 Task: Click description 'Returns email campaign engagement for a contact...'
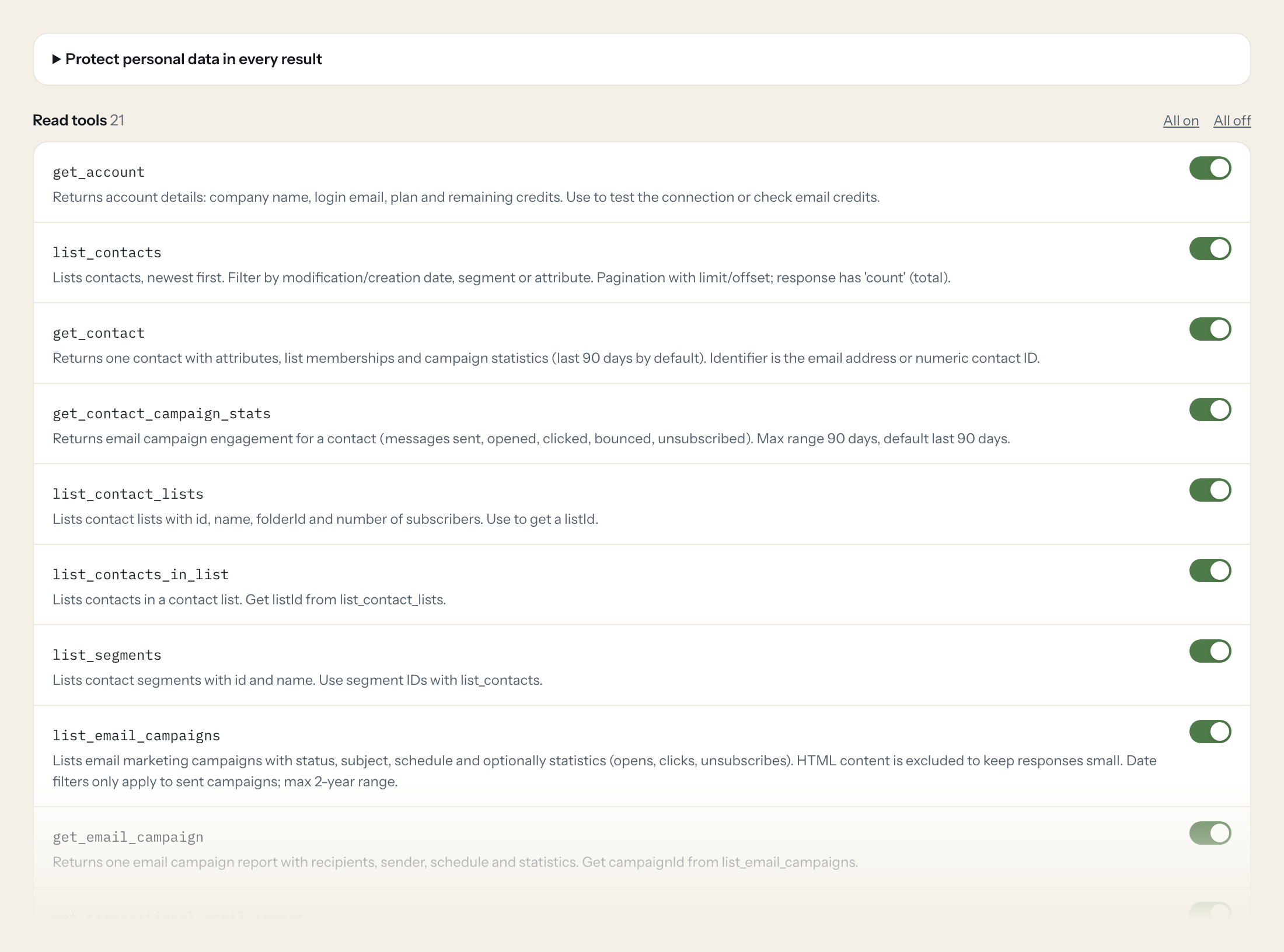(531, 439)
